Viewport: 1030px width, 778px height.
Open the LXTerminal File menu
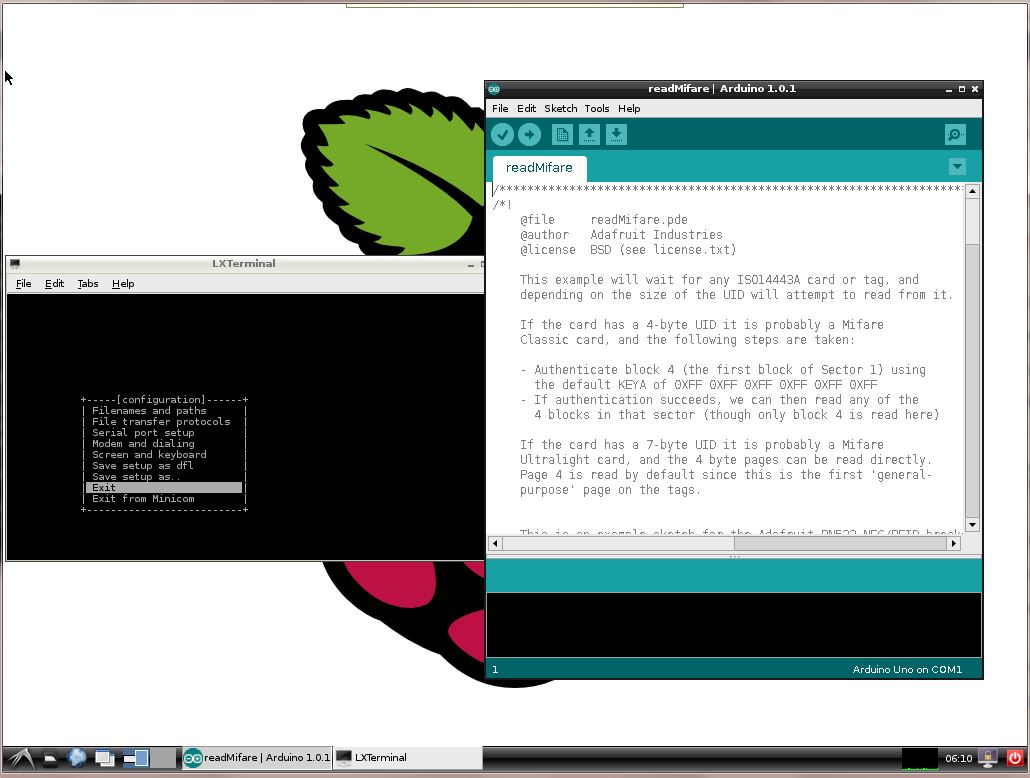[24, 283]
